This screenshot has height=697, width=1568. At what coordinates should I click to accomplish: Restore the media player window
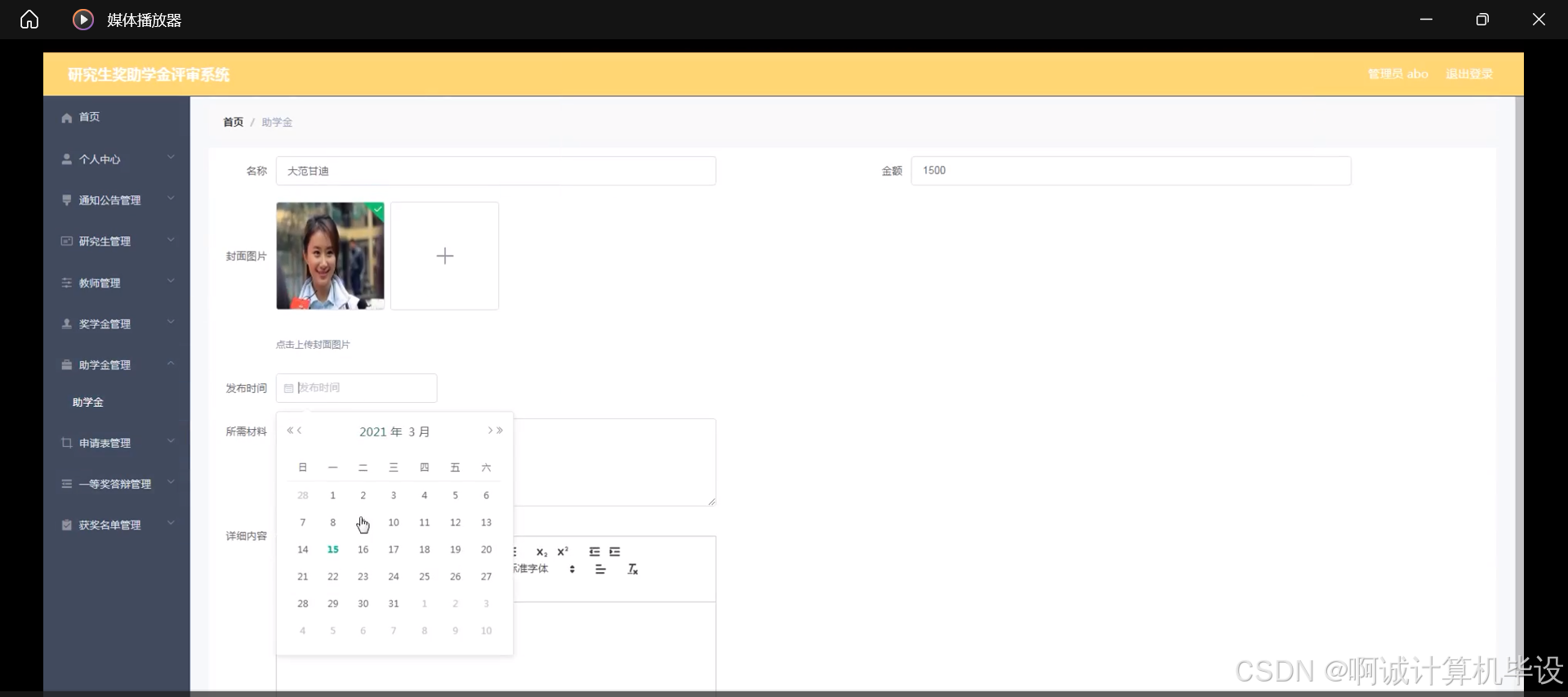click(1482, 20)
